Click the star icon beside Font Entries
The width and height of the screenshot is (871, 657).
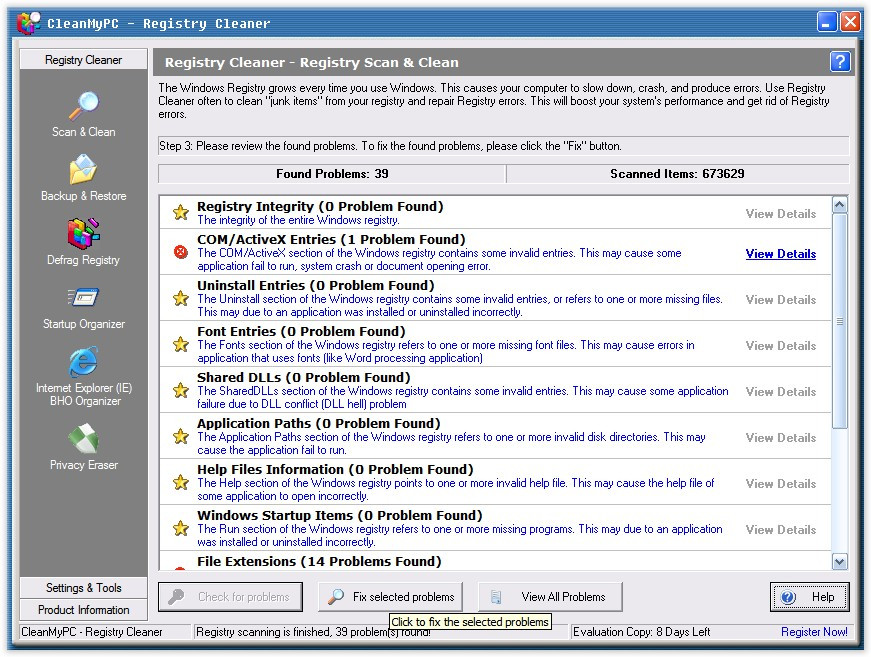181,345
